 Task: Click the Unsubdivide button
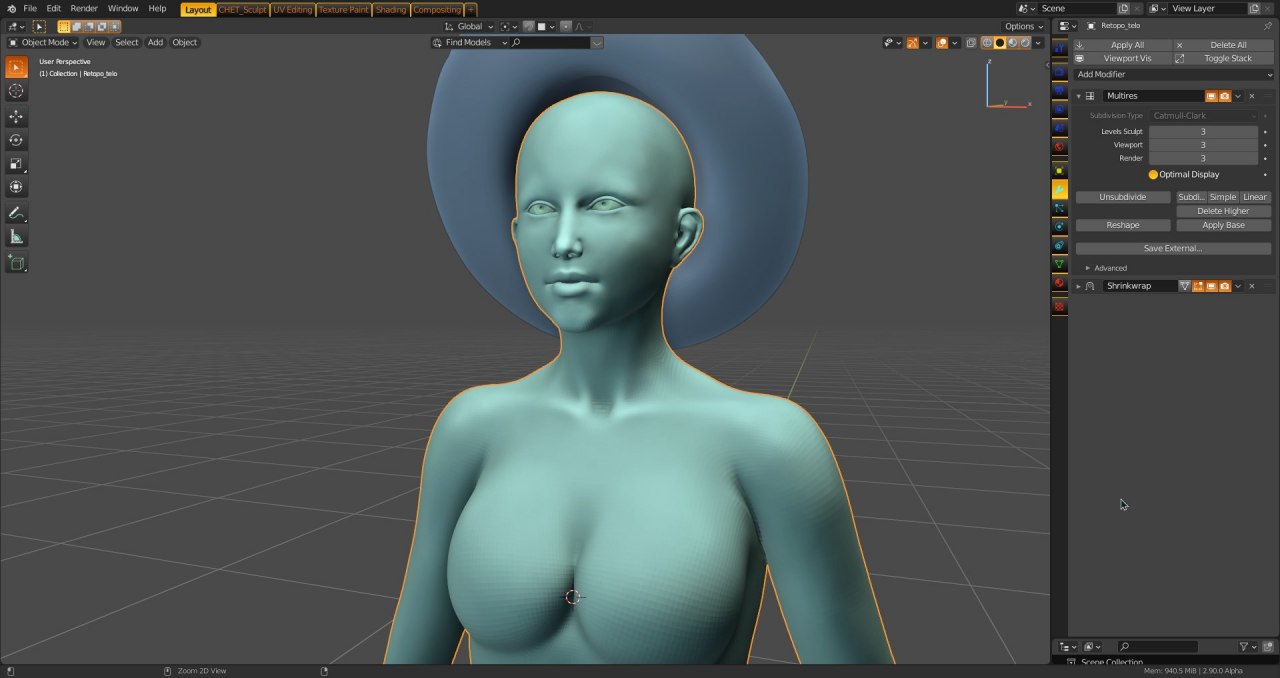tap(1122, 197)
